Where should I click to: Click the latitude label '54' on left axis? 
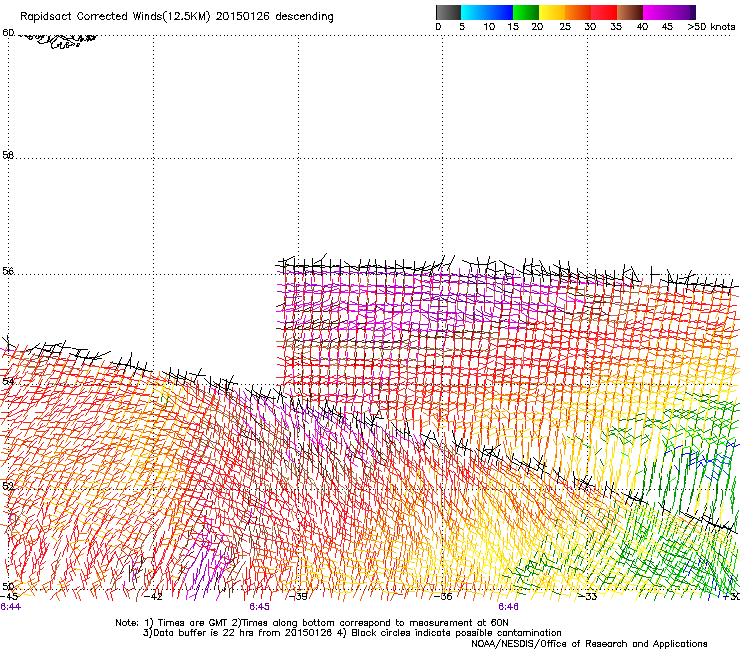click(x=8, y=381)
